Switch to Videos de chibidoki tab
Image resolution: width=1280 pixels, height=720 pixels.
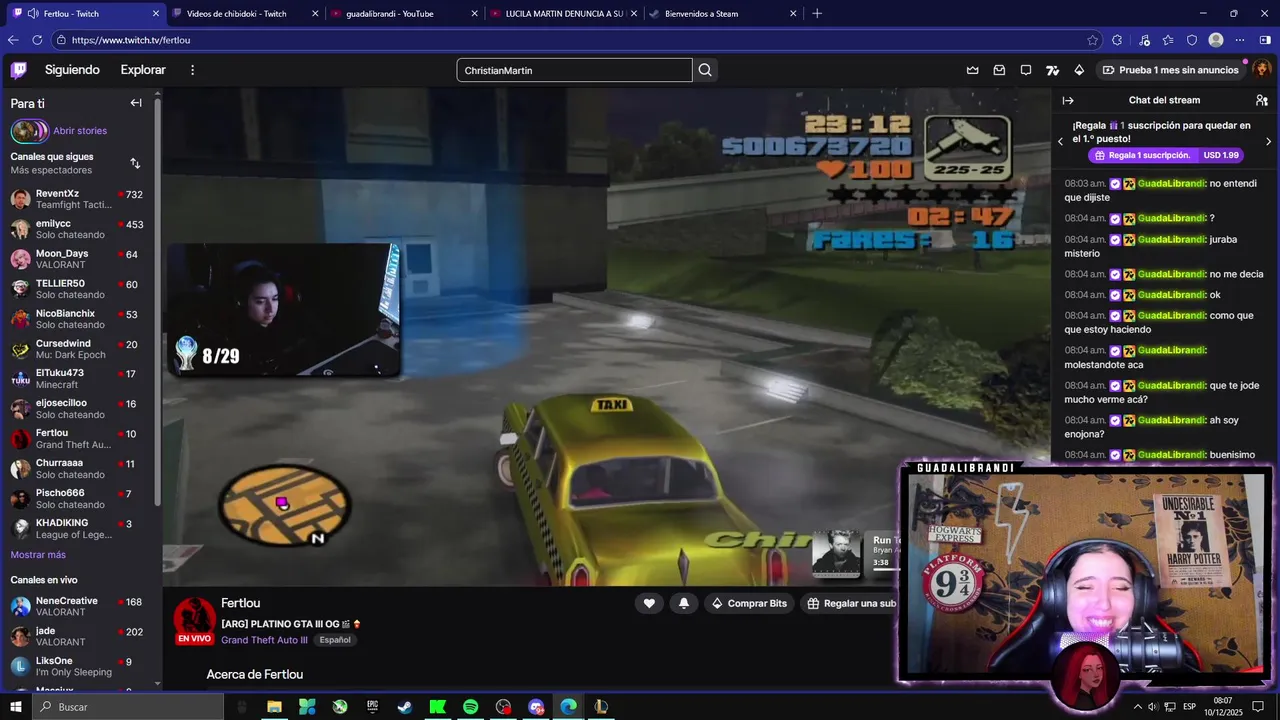tap(236, 14)
